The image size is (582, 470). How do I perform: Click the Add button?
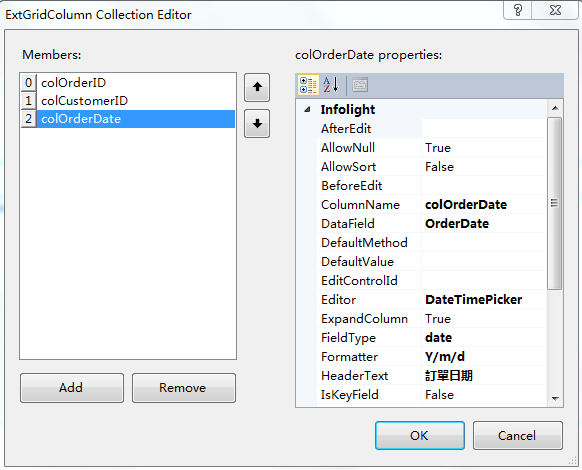coord(72,388)
